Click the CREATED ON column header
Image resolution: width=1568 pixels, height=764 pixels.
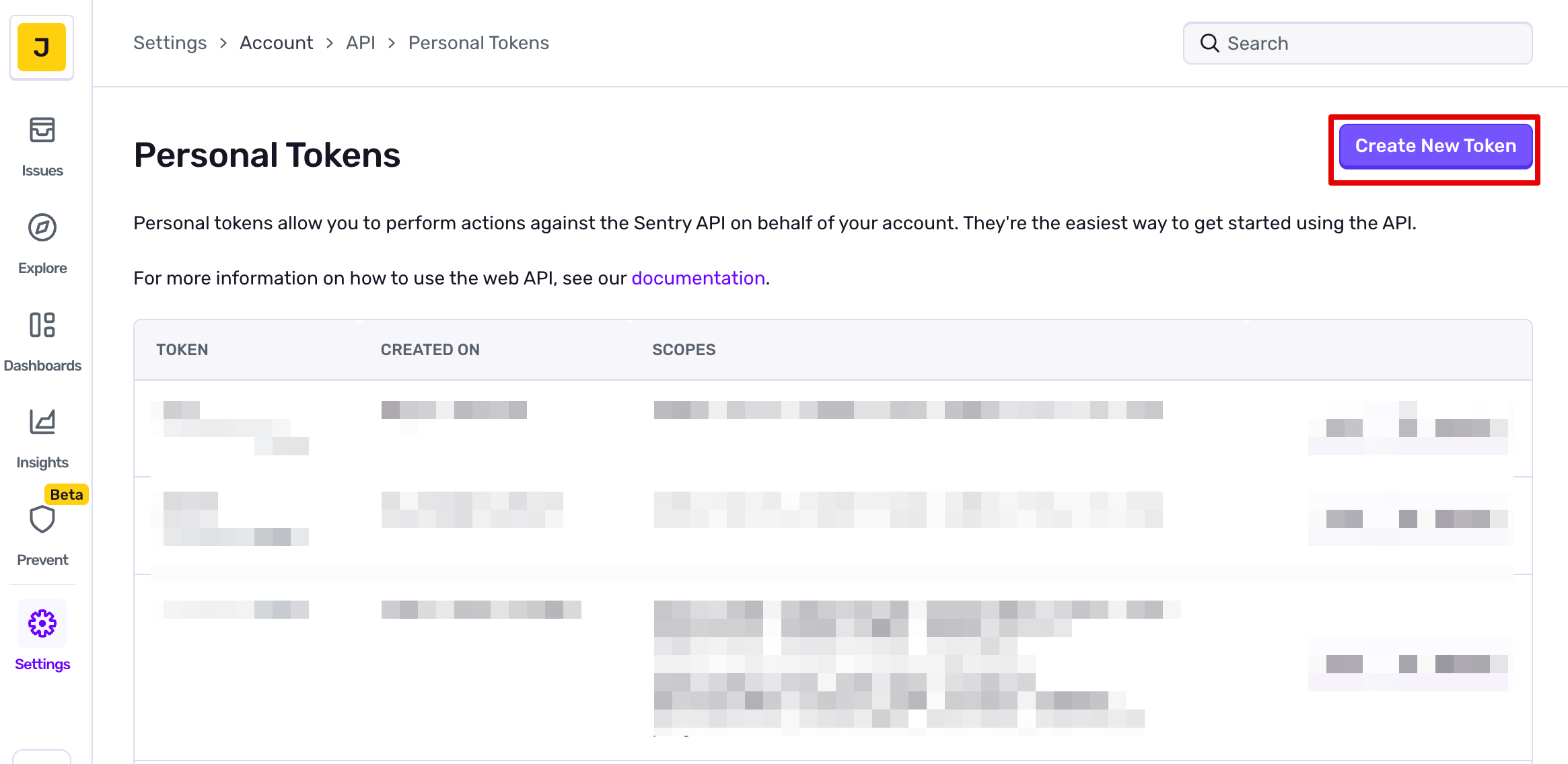[x=430, y=350]
